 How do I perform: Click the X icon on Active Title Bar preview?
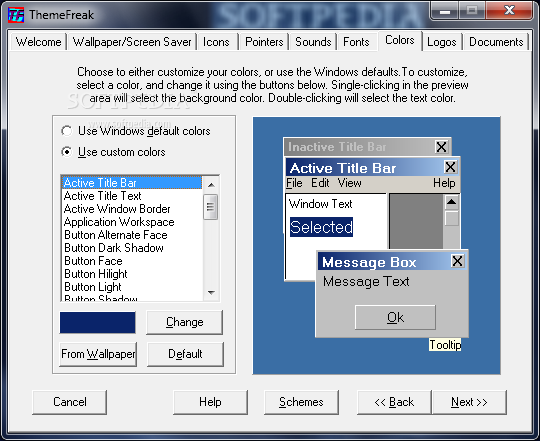pyautogui.click(x=450, y=167)
